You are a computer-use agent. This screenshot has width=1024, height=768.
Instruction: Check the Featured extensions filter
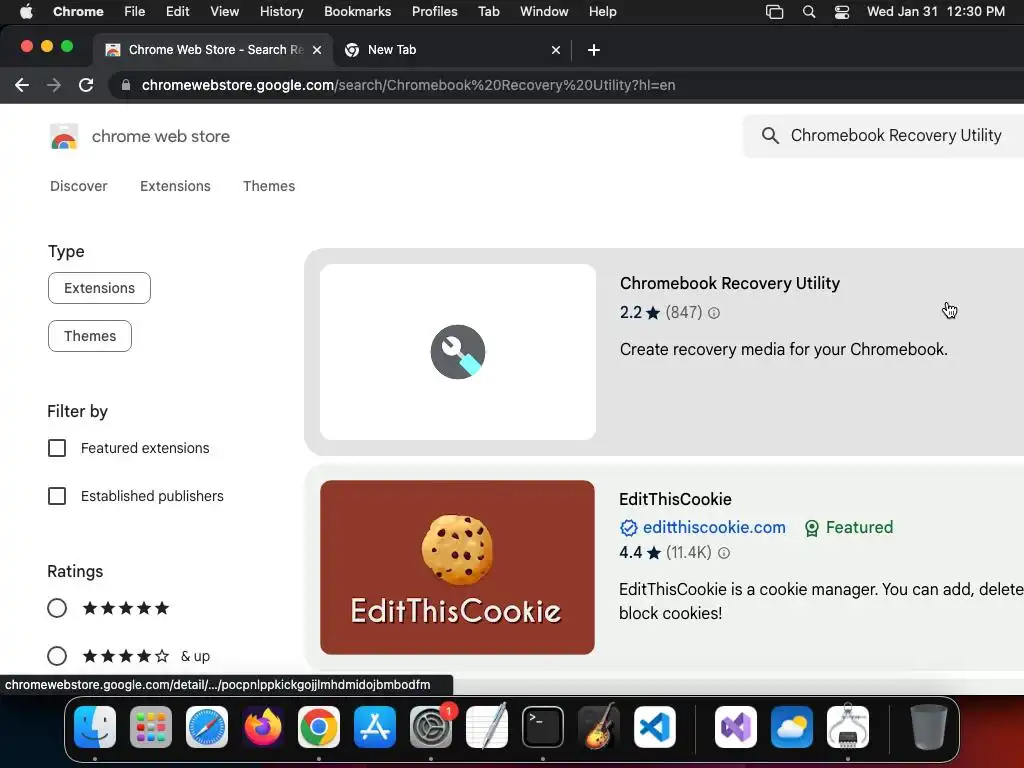point(57,448)
